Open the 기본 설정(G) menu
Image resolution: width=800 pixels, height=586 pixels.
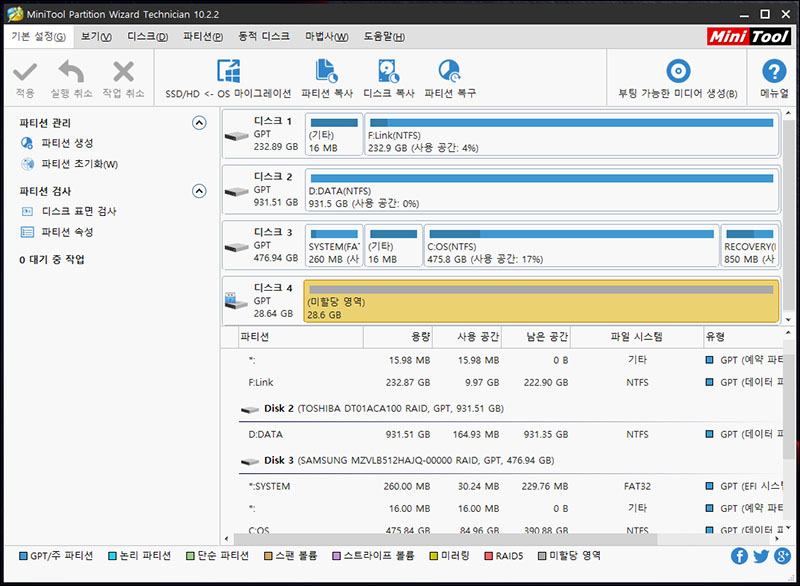(39, 37)
